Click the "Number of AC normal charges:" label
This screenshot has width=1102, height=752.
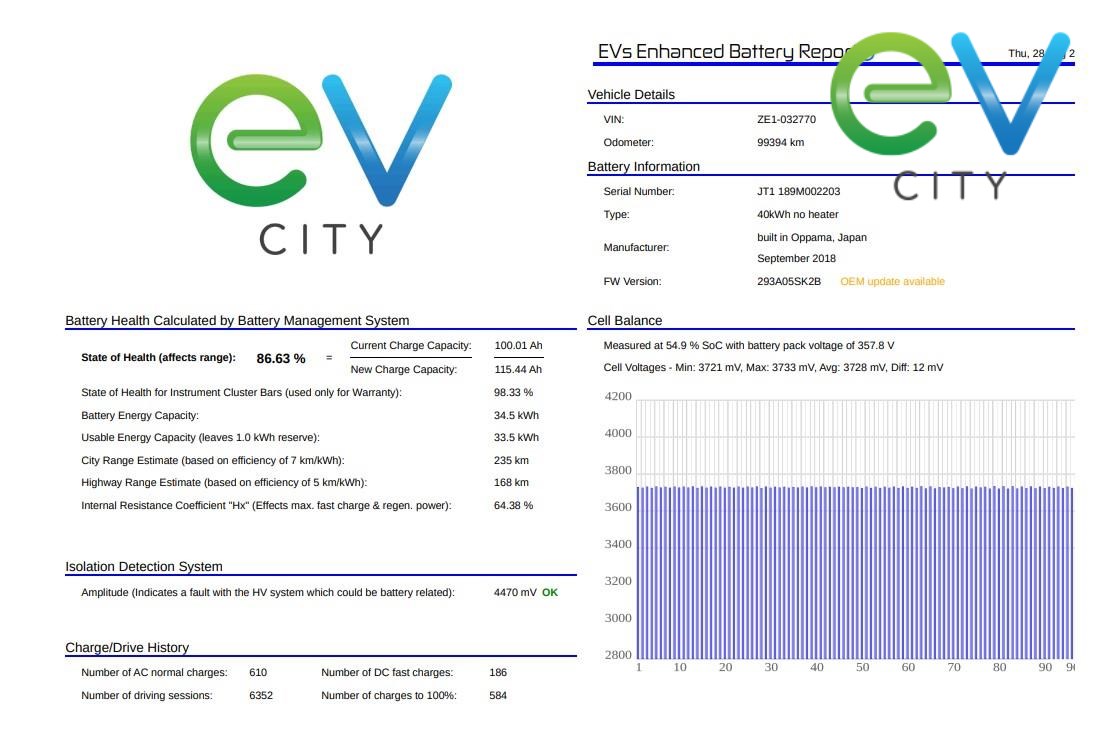click(155, 673)
